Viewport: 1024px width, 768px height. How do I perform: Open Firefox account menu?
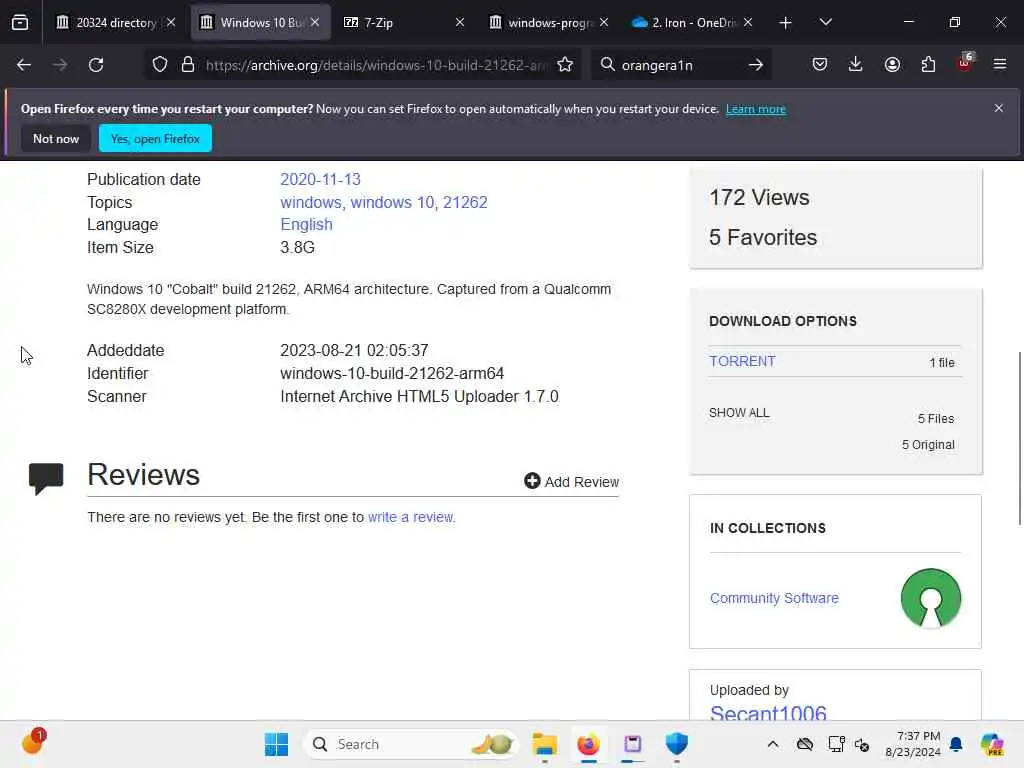(x=892, y=65)
